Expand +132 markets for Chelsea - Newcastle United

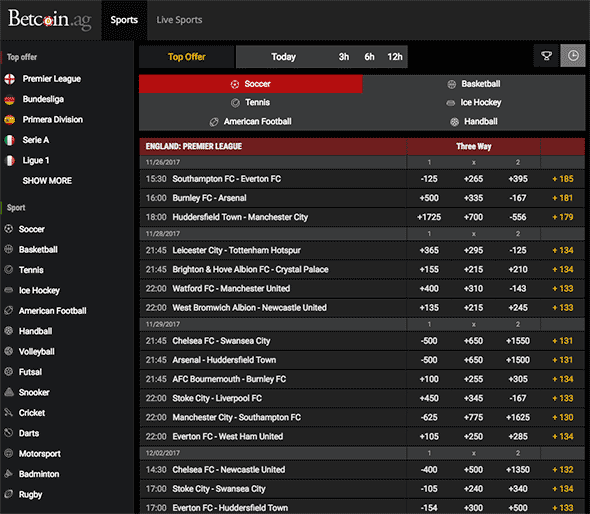(563, 470)
